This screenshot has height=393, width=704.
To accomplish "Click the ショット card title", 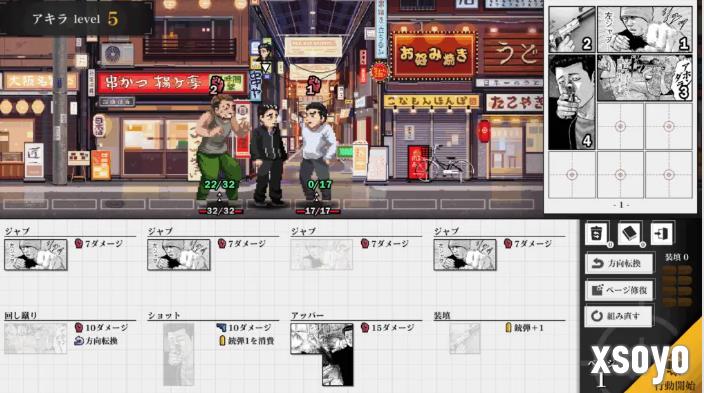I will [164, 315].
